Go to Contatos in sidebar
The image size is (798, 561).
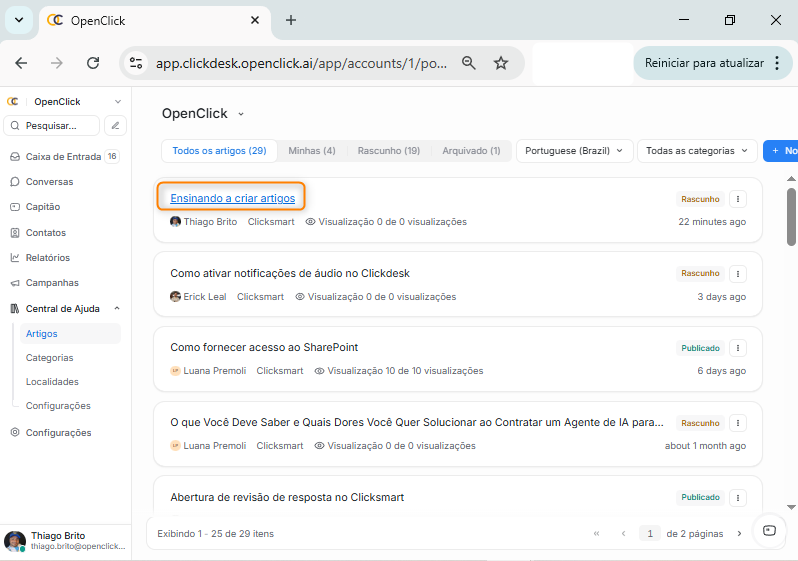click(45, 233)
